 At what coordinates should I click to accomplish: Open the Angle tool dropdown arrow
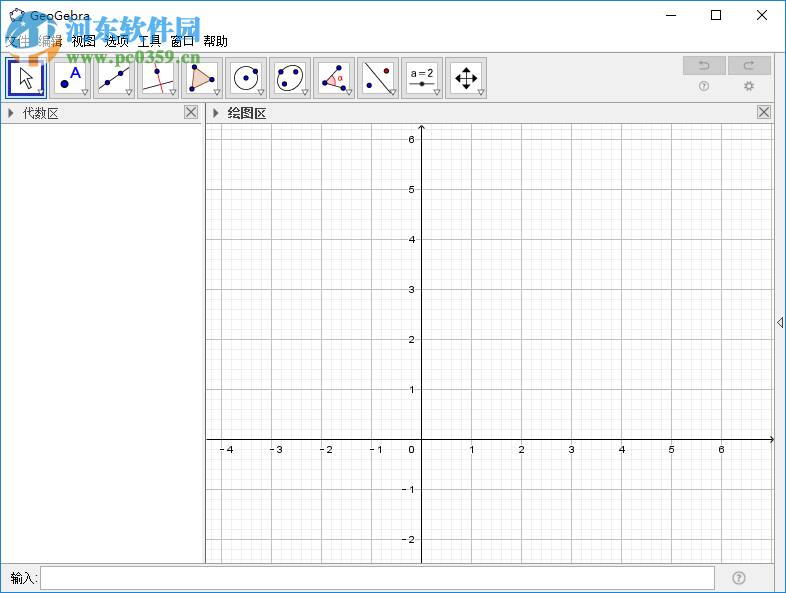349,92
